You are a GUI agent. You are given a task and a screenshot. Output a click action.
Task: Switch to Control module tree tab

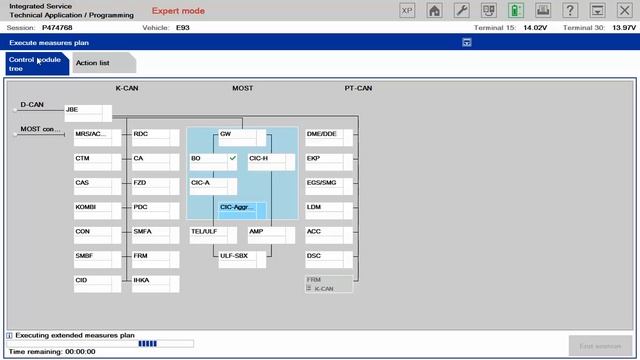click(37, 64)
